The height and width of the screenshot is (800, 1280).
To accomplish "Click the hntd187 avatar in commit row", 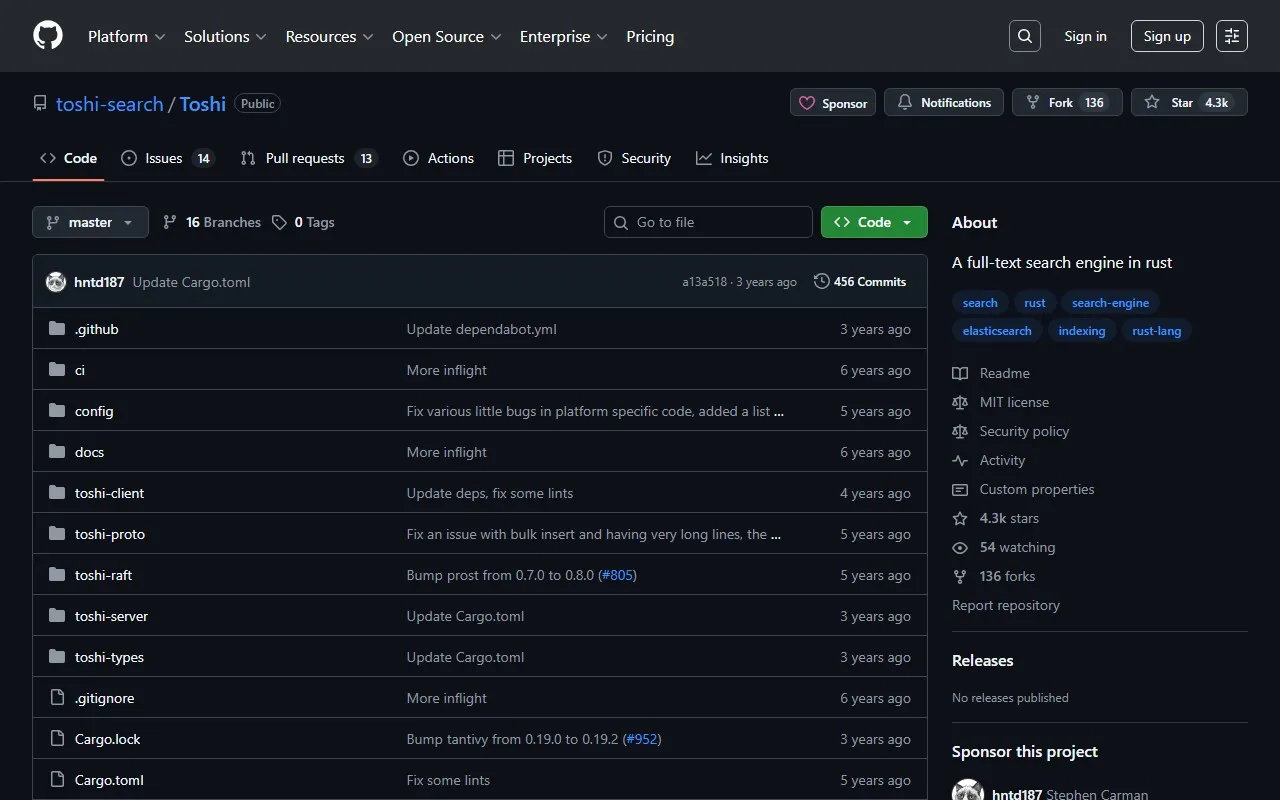I will (56, 282).
